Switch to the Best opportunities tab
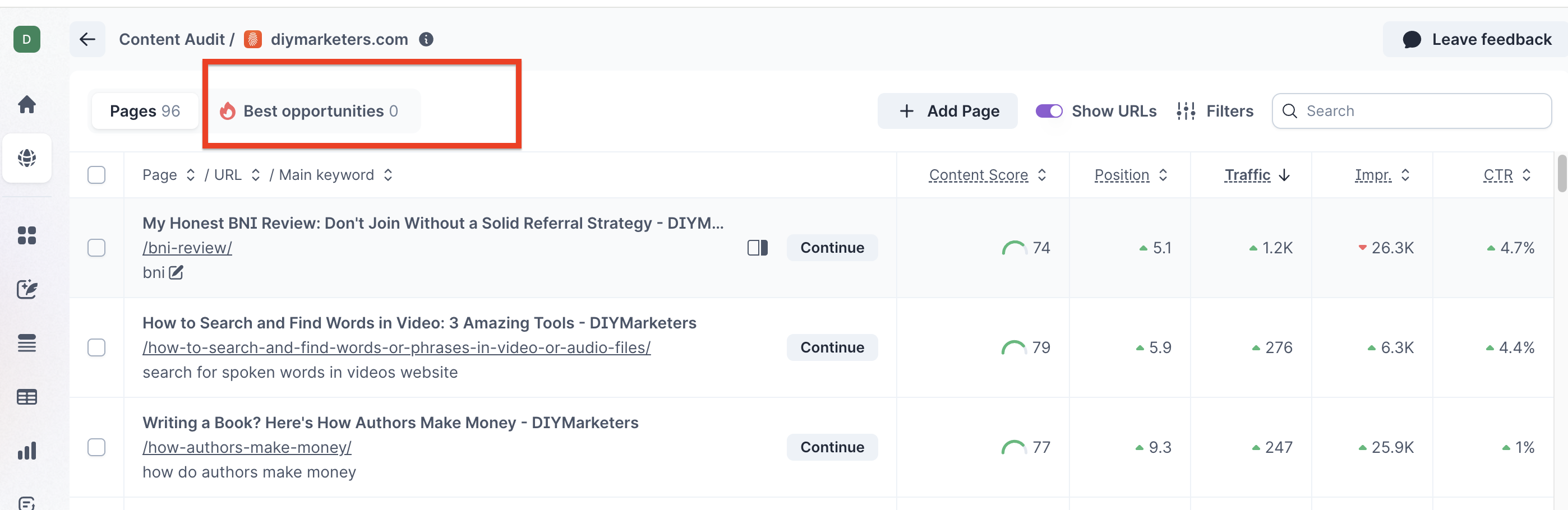This screenshot has height=510, width=1568. coord(312,111)
